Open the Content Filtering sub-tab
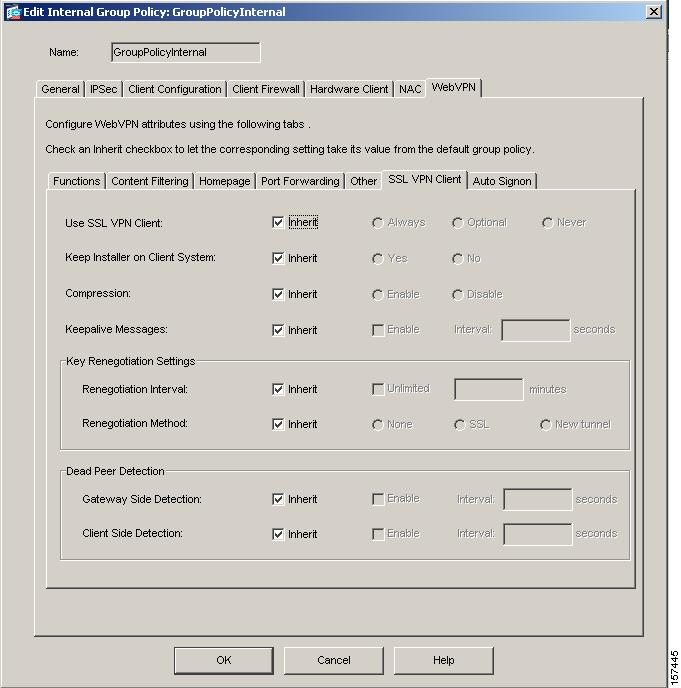The height and width of the screenshot is (688, 681). pyautogui.click(x=150, y=181)
